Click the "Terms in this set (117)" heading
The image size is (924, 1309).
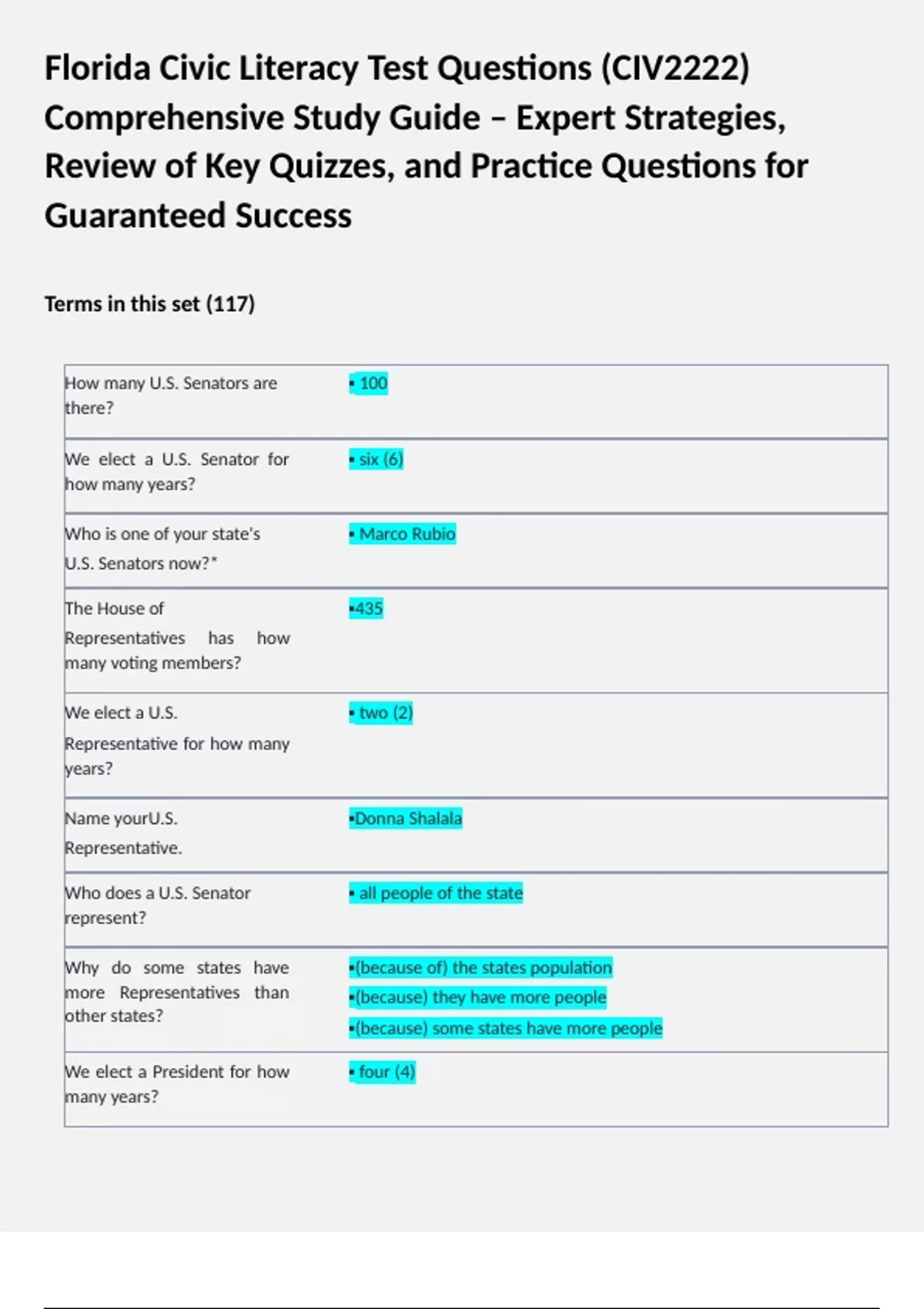point(149,304)
